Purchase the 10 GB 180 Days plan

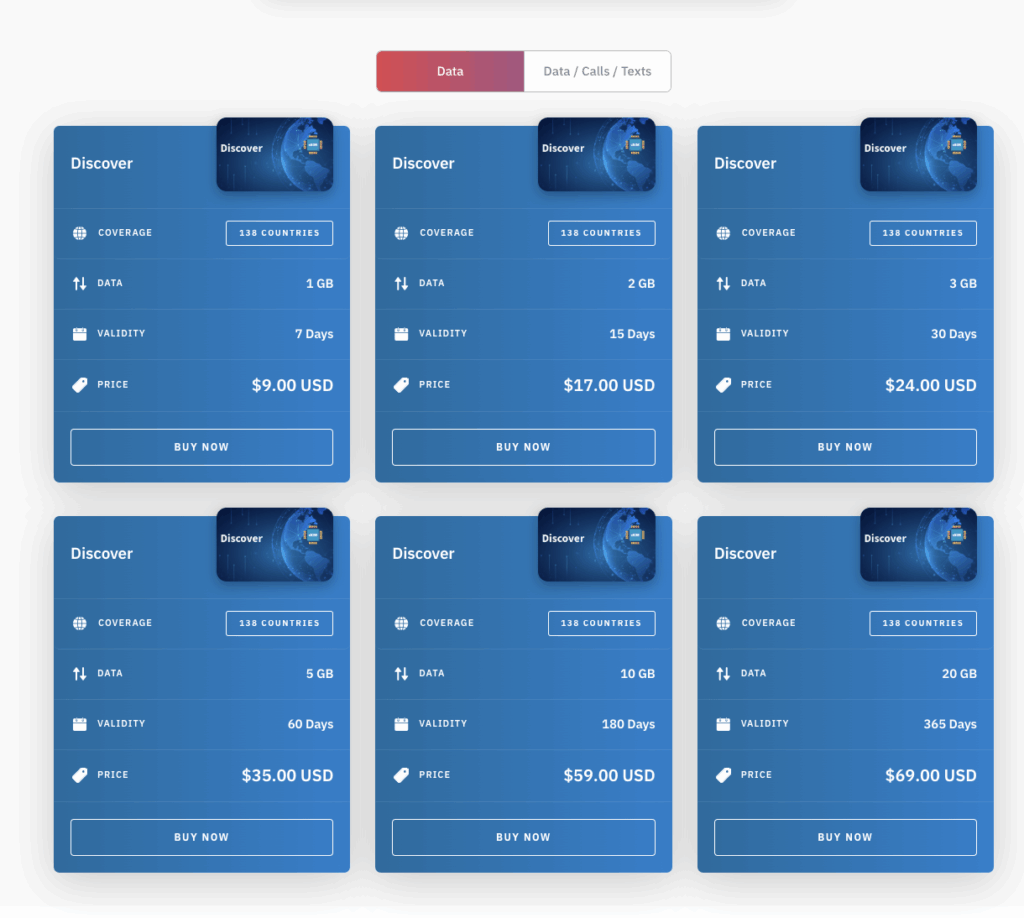tap(523, 837)
